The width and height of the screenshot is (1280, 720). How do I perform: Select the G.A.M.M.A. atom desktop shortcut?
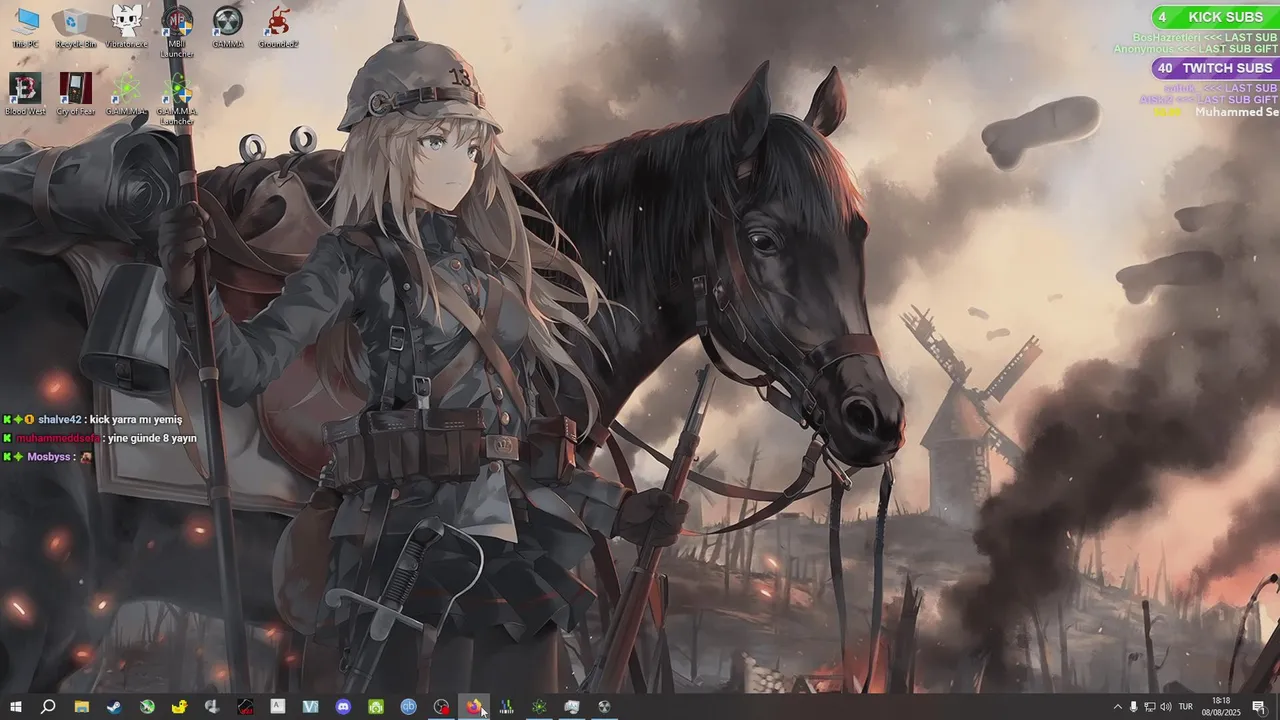(126, 95)
